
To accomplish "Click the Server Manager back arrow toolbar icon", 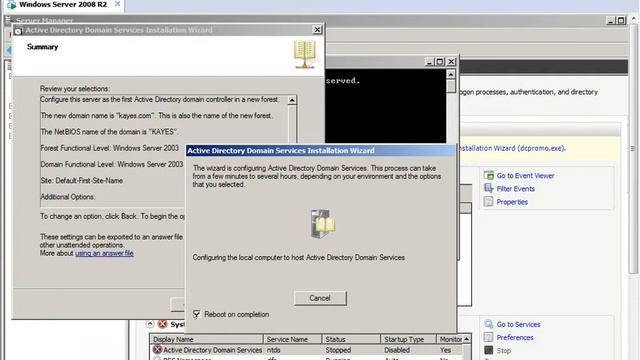I will (9, 50).
